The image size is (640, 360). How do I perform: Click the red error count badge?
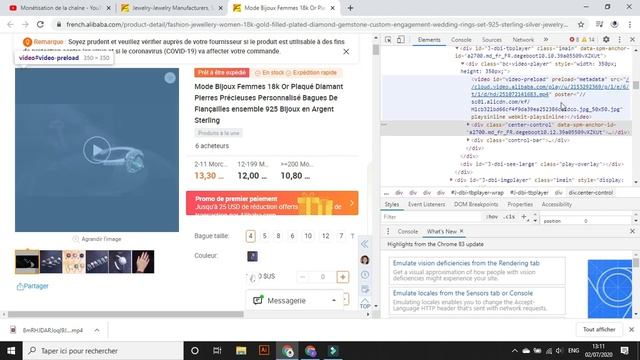pos(574,40)
